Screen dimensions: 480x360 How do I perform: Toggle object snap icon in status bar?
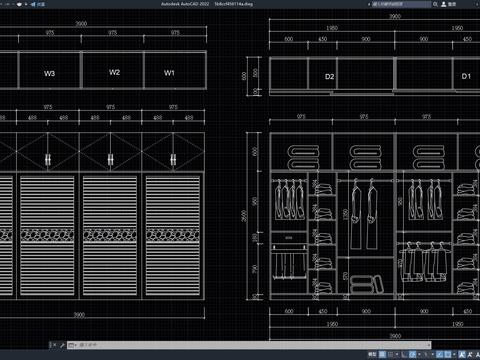[448, 354]
